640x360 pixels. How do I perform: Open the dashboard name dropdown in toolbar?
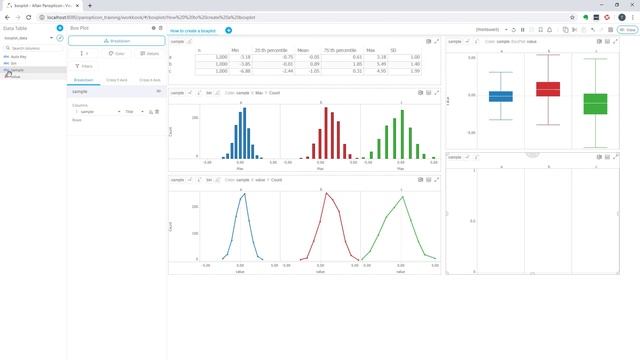point(491,30)
